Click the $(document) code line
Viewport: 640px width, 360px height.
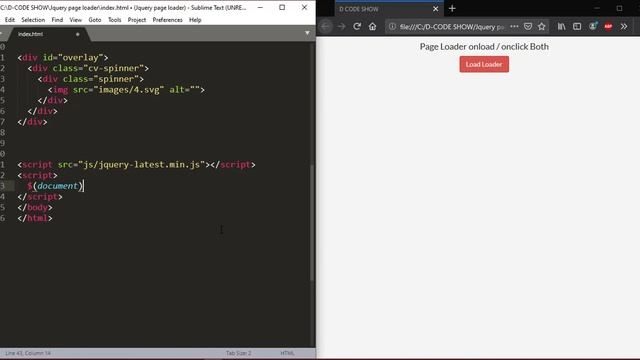55,186
